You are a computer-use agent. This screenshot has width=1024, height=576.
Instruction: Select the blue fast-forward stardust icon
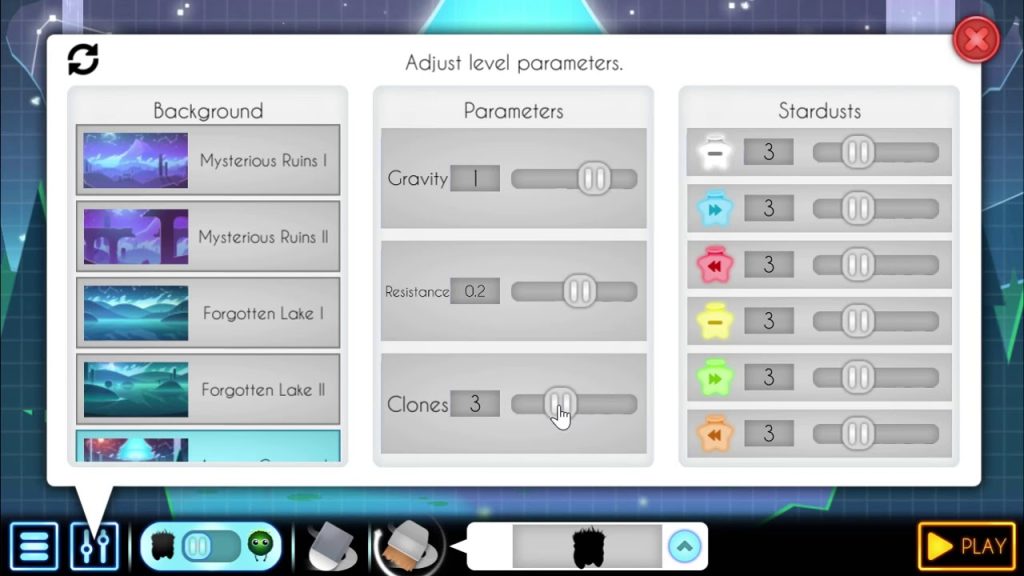(x=715, y=209)
